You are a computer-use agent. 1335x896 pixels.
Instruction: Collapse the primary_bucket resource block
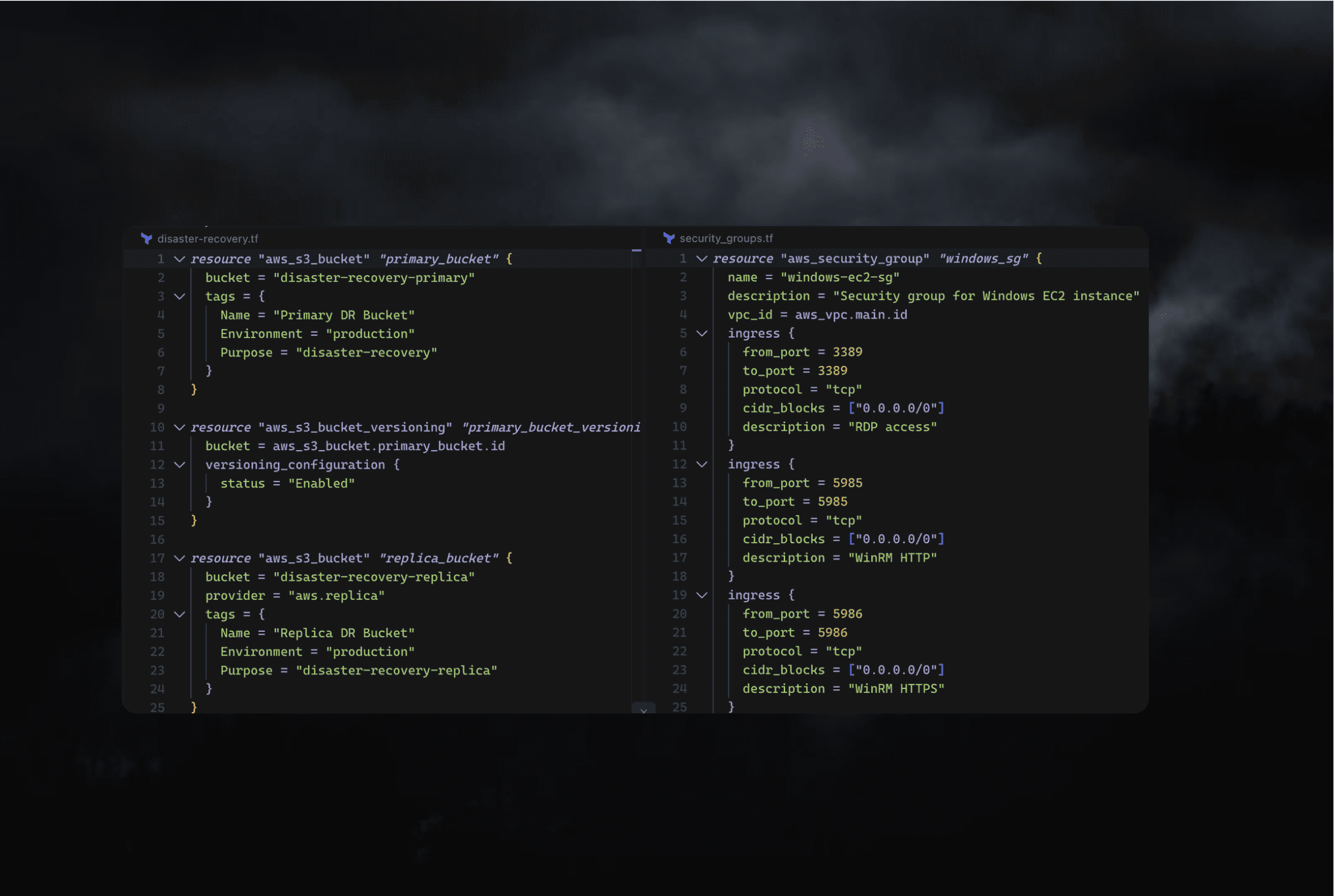(x=179, y=259)
